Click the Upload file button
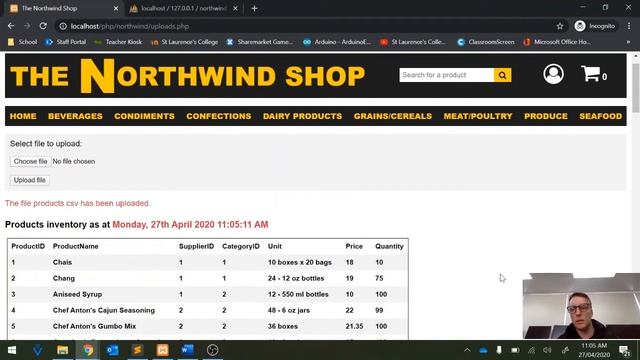 (30, 180)
